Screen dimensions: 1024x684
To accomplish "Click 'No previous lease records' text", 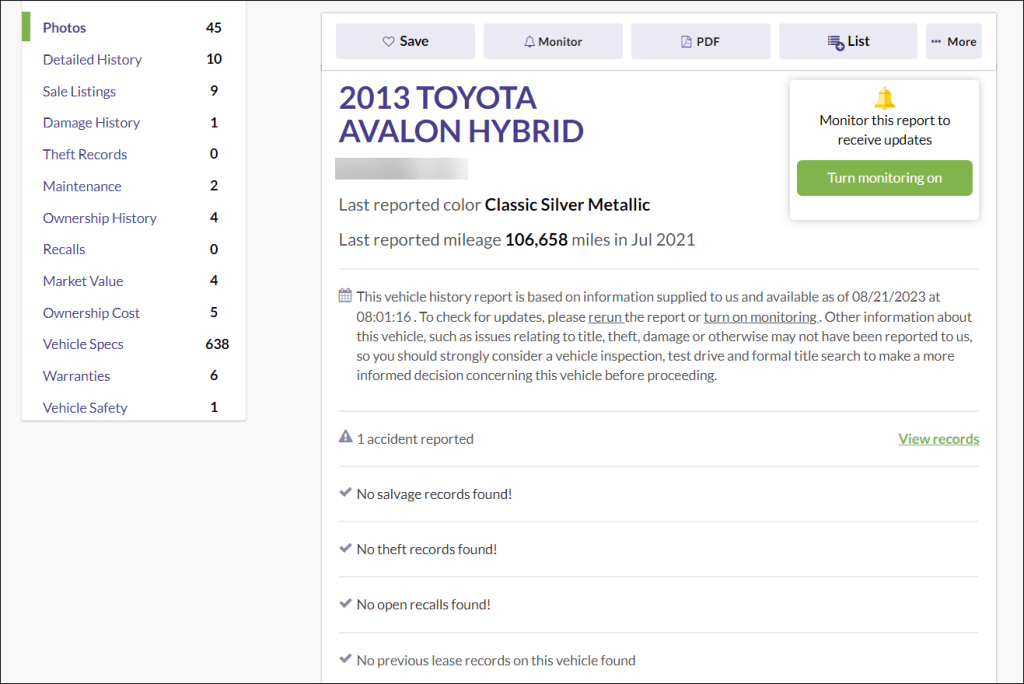I will tap(496, 660).
